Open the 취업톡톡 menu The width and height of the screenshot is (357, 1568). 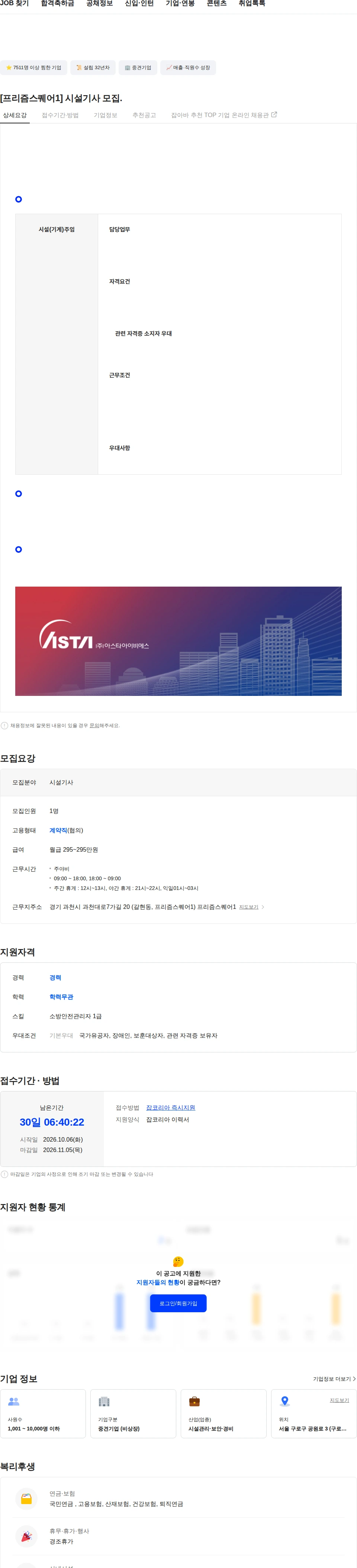[252, 4]
